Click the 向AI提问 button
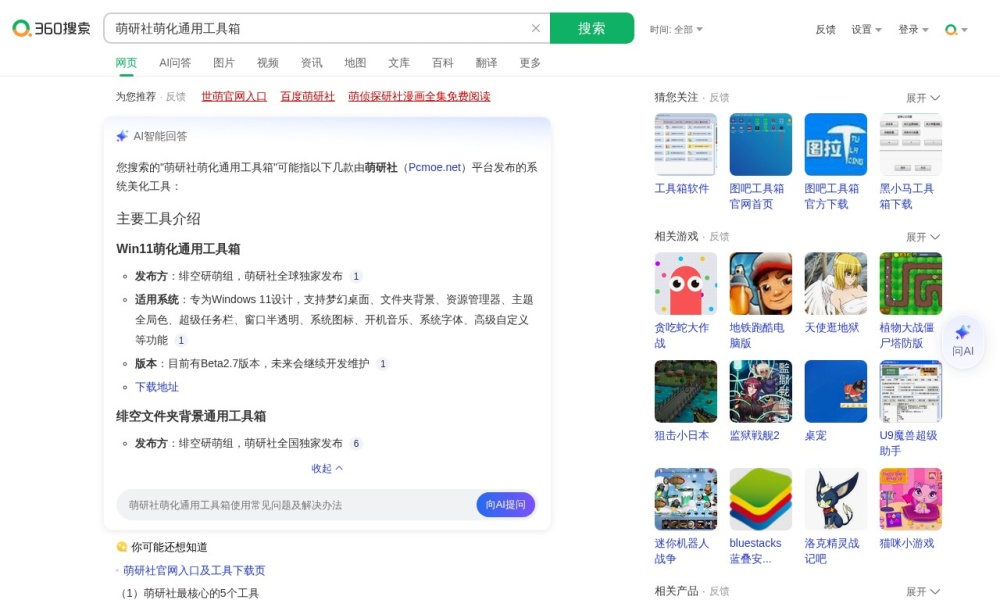 (506, 504)
